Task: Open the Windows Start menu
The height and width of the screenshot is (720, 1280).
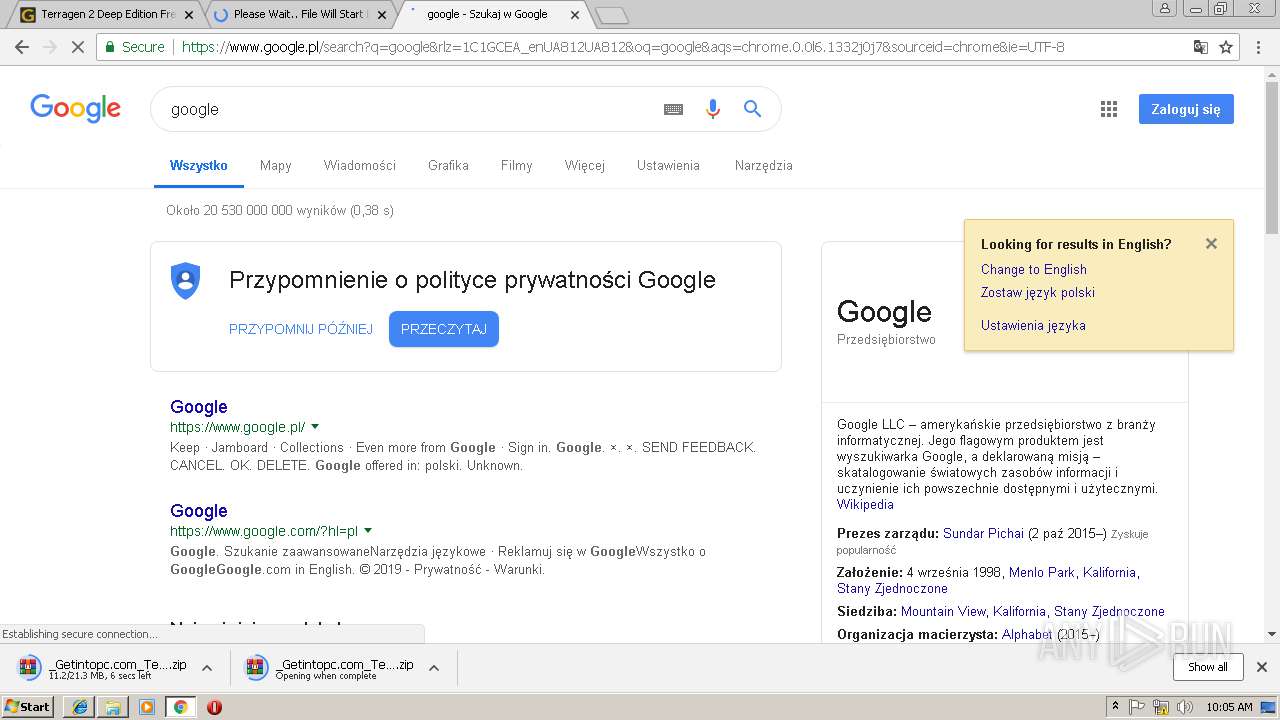Action: pos(27,706)
